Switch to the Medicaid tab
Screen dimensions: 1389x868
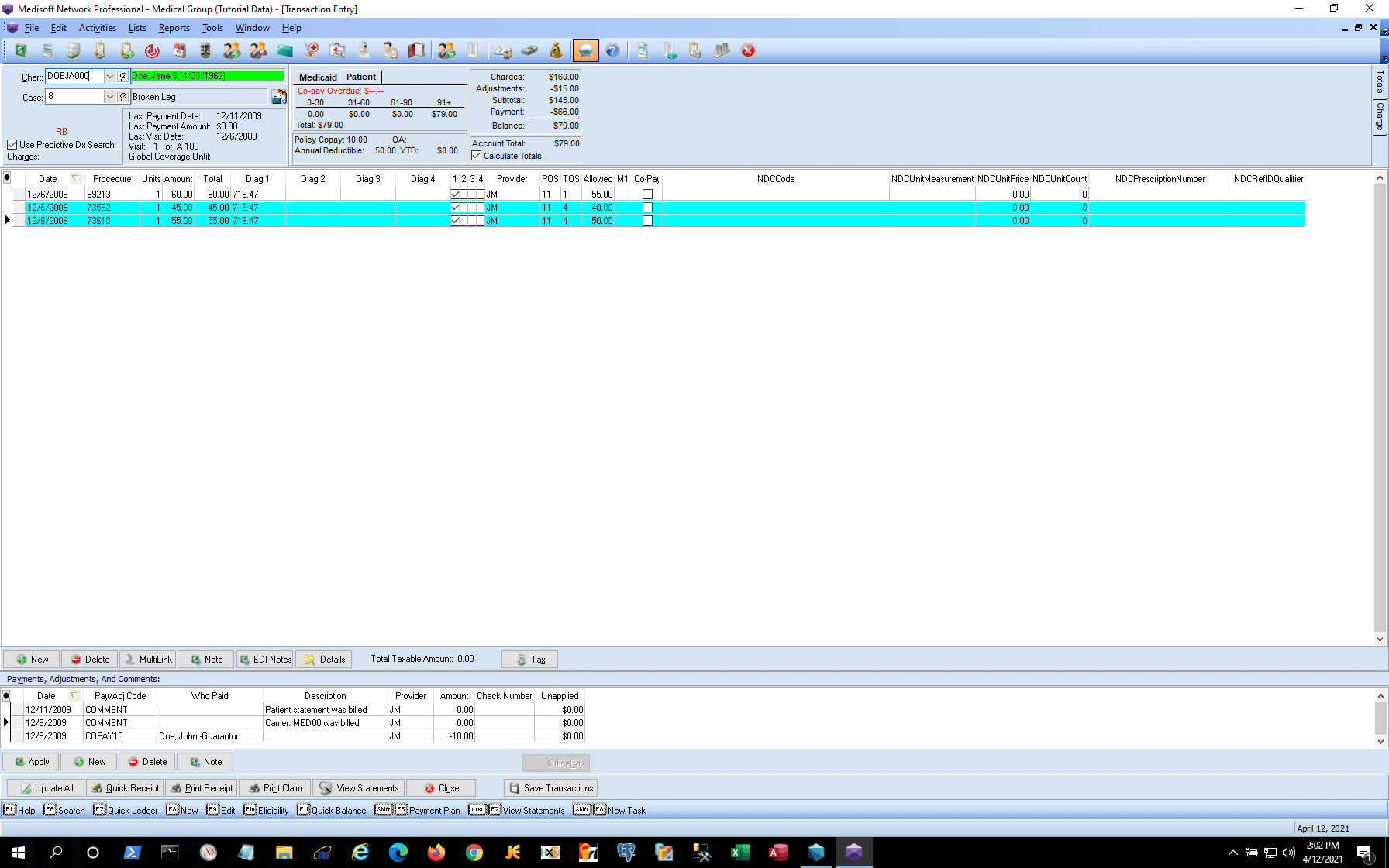(x=318, y=77)
